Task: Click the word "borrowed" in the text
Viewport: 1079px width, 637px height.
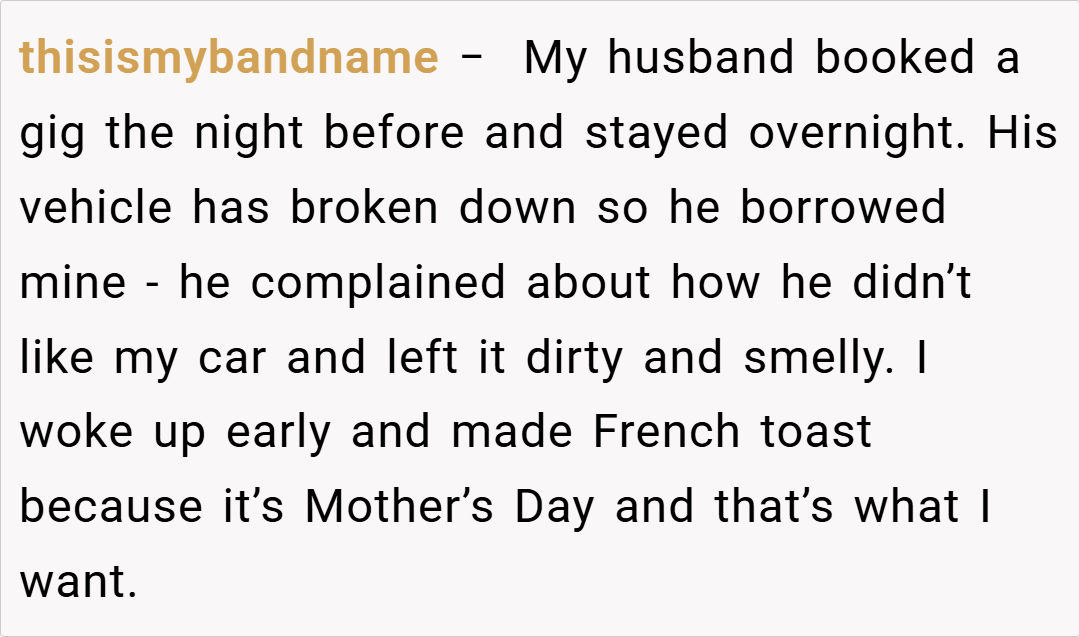Action: coord(842,208)
